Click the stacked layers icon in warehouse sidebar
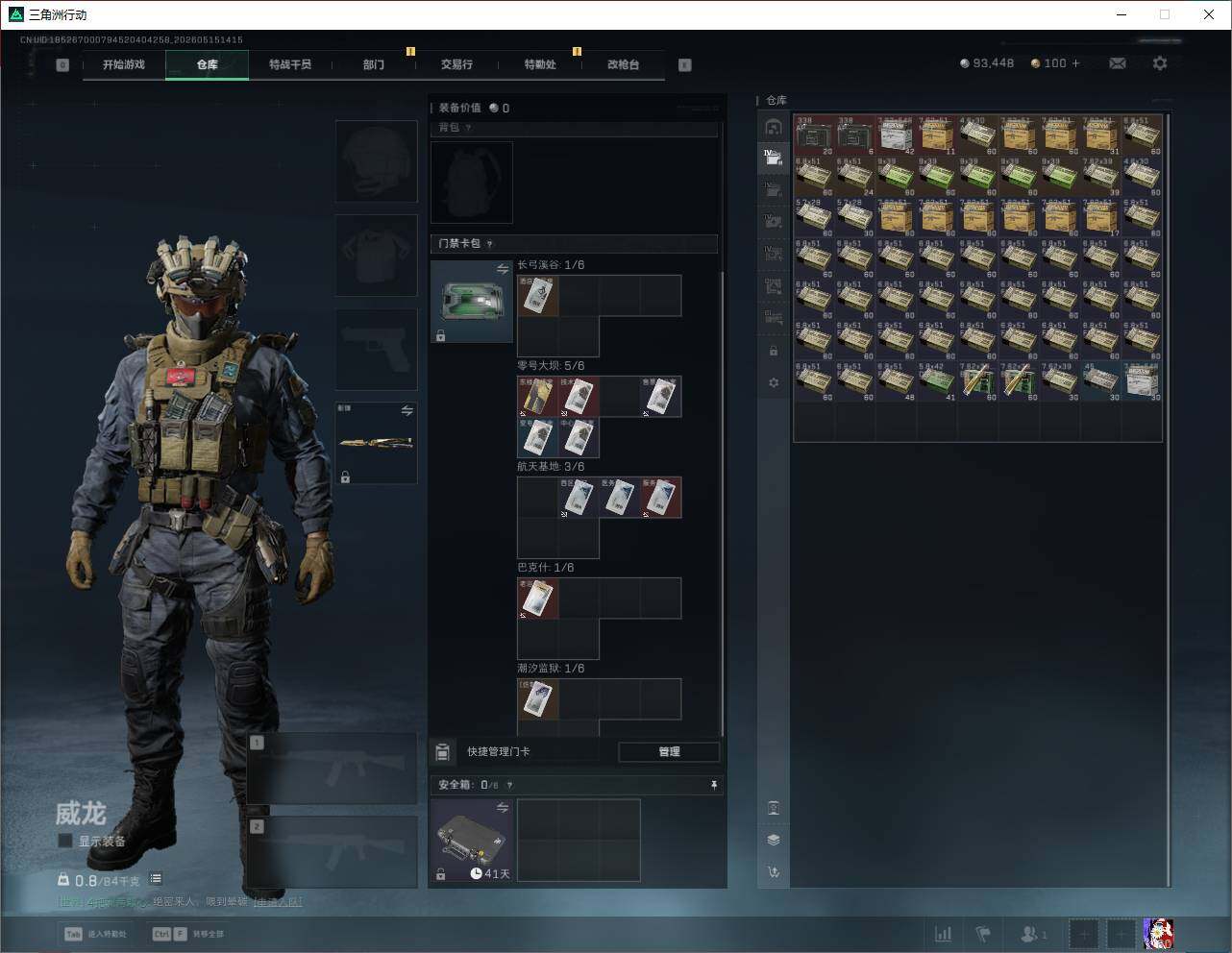This screenshot has width=1232, height=953. pos(774,840)
